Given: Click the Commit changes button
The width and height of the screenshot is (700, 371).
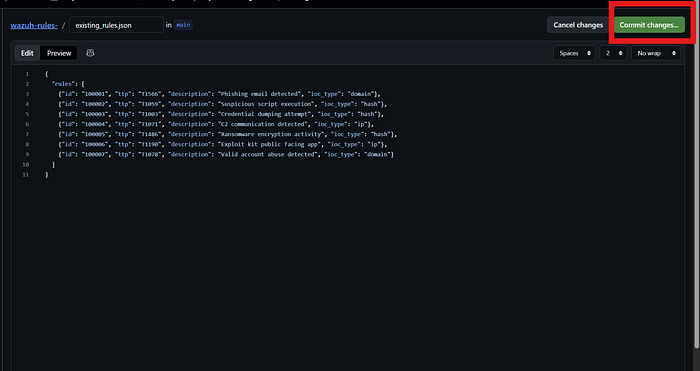Looking at the screenshot, I should (649, 25).
